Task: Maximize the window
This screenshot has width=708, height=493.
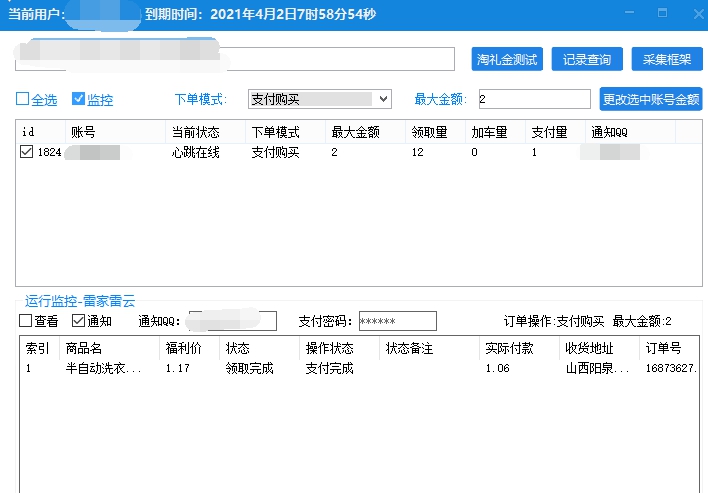Action: click(662, 13)
